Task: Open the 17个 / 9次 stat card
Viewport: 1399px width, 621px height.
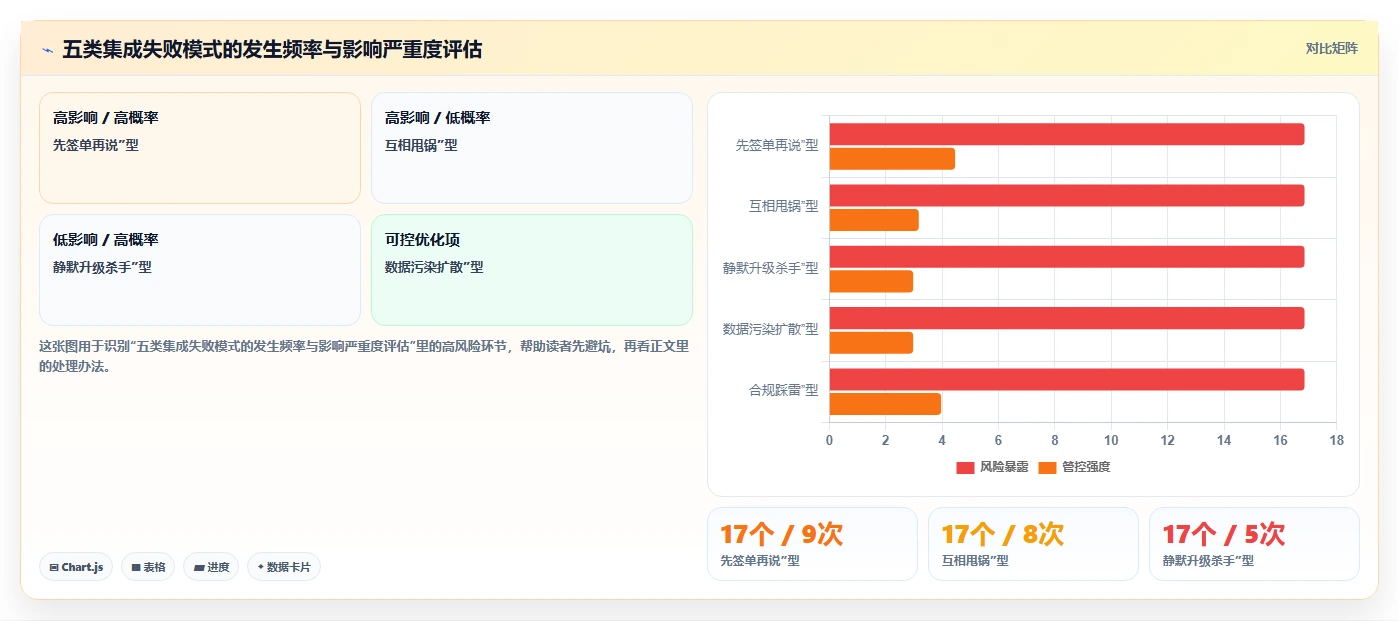Action: [812, 544]
